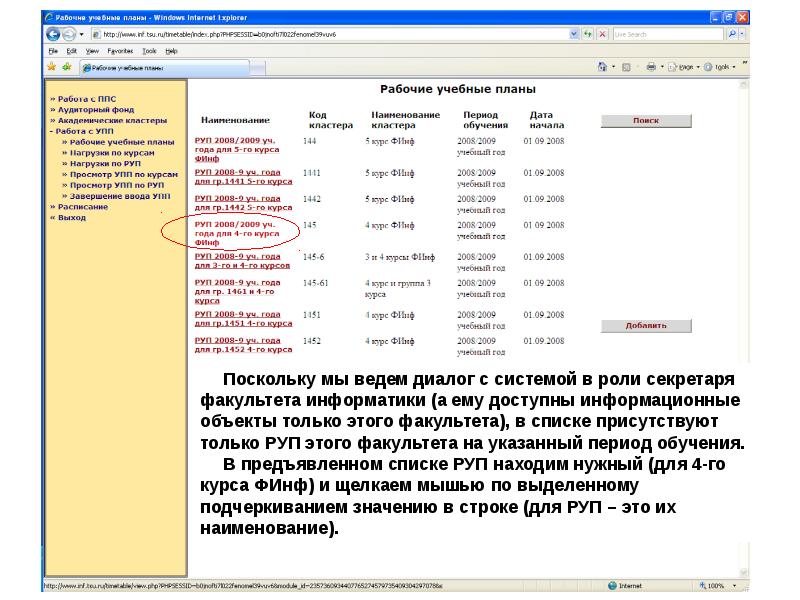Expand the 'Работа с ППС' sidebar item
The image size is (800, 600).
87,99
